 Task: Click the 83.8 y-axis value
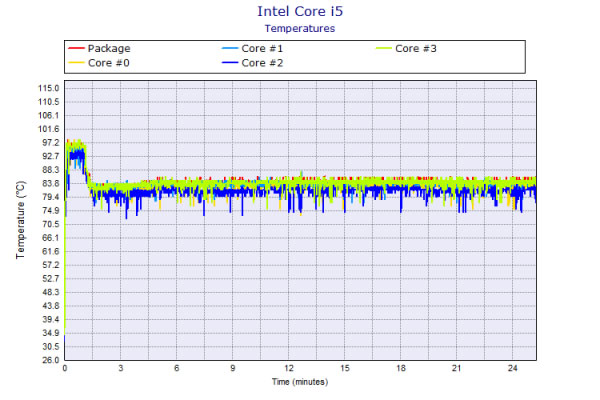coord(51,183)
